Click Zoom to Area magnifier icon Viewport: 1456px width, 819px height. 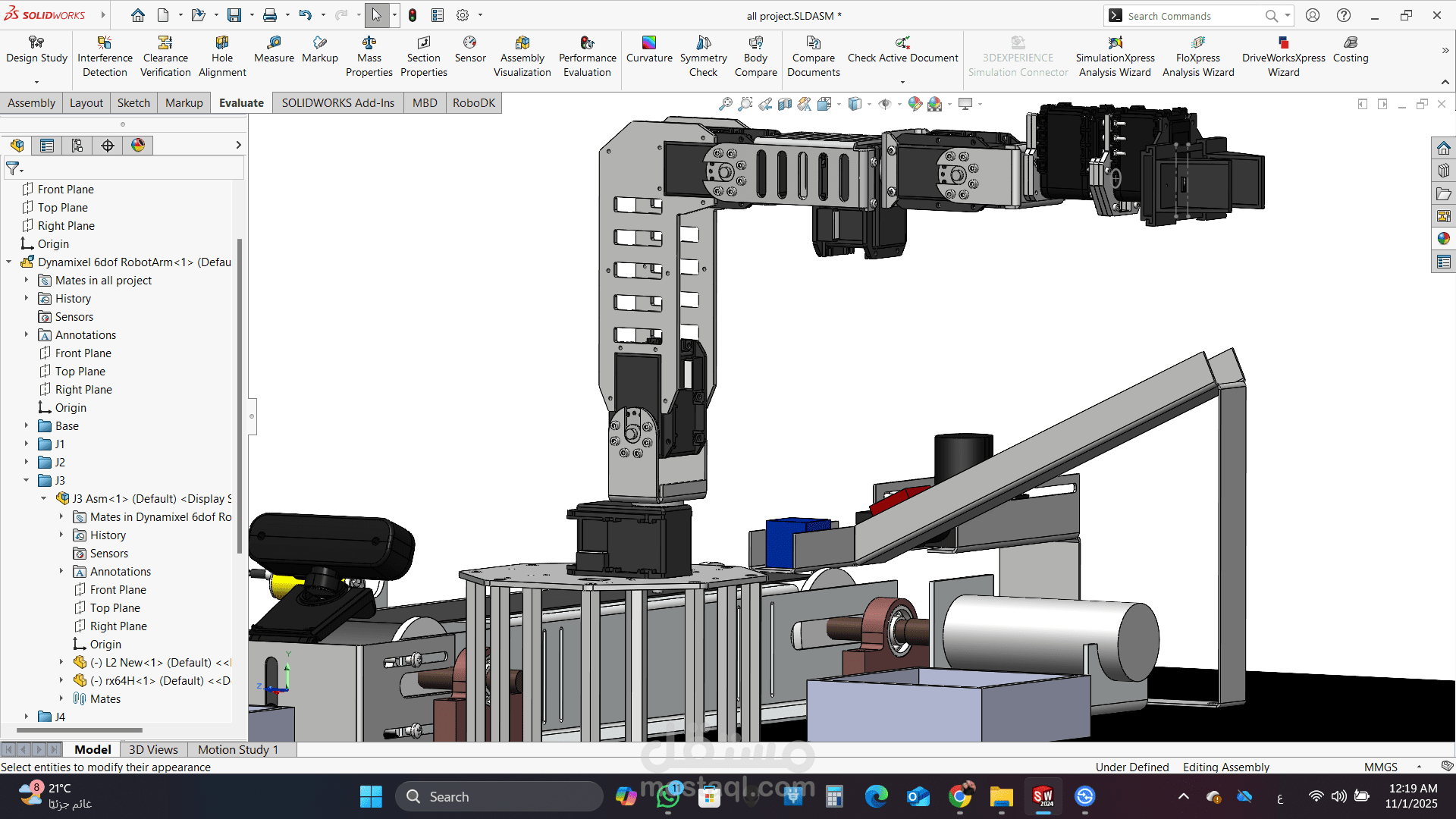click(745, 104)
